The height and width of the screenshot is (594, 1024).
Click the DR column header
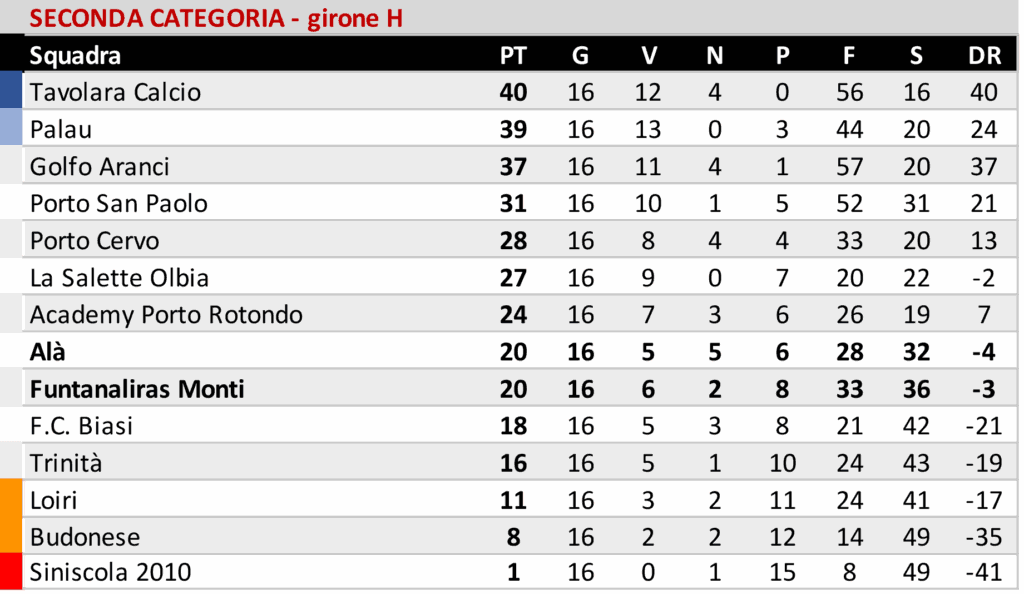(x=984, y=55)
